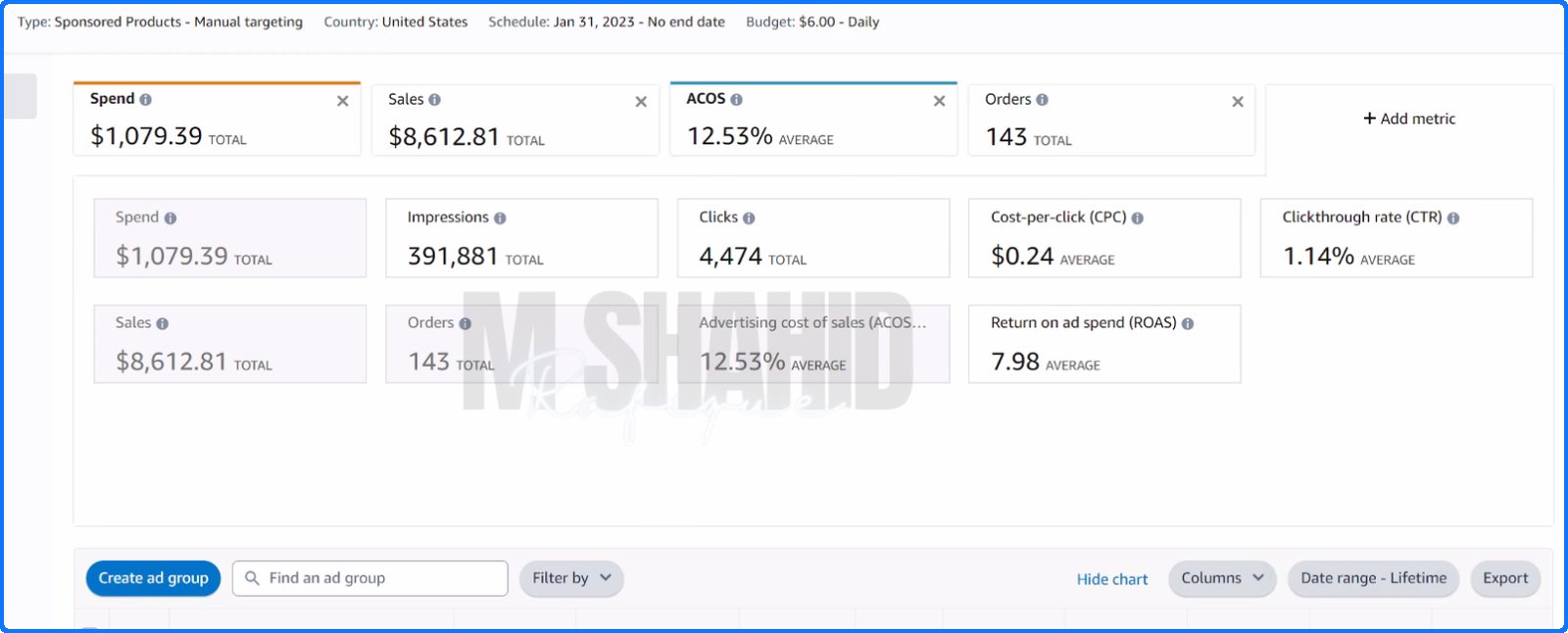Click info icon beside Clickthrough rate (CTR)
The height and width of the screenshot is (633, 1568).
coord(1453,219)
